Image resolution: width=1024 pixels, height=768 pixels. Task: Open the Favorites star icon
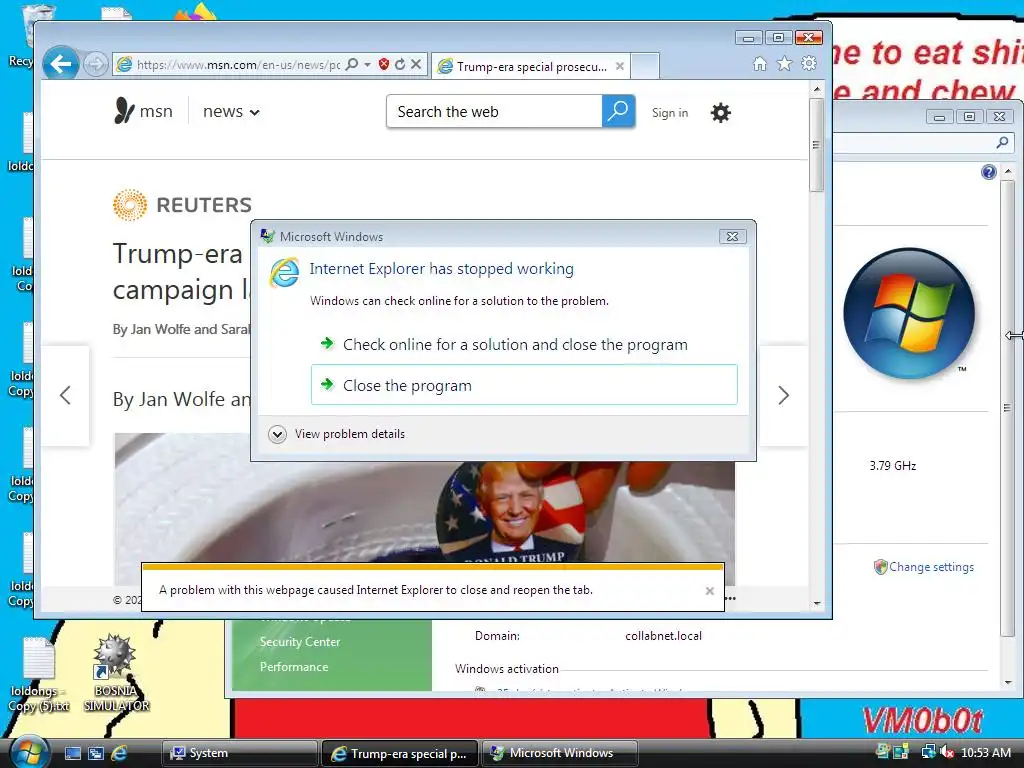pos(784,63)
